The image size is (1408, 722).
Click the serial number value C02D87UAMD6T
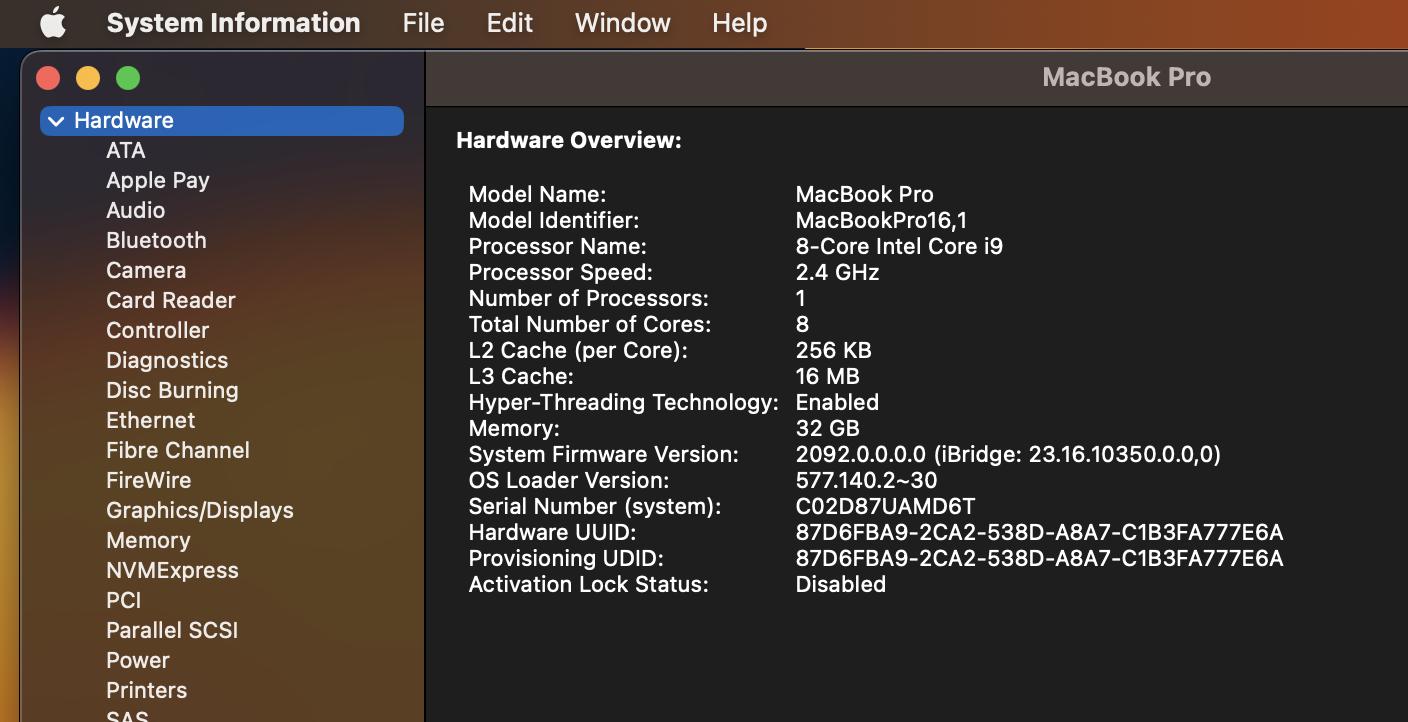point(885,506)
